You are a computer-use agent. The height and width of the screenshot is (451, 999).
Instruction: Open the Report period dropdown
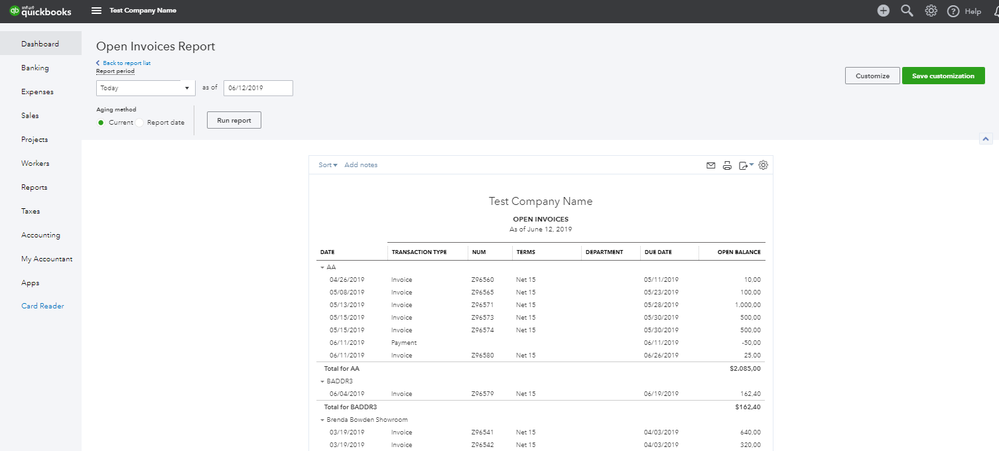[144, 88]
